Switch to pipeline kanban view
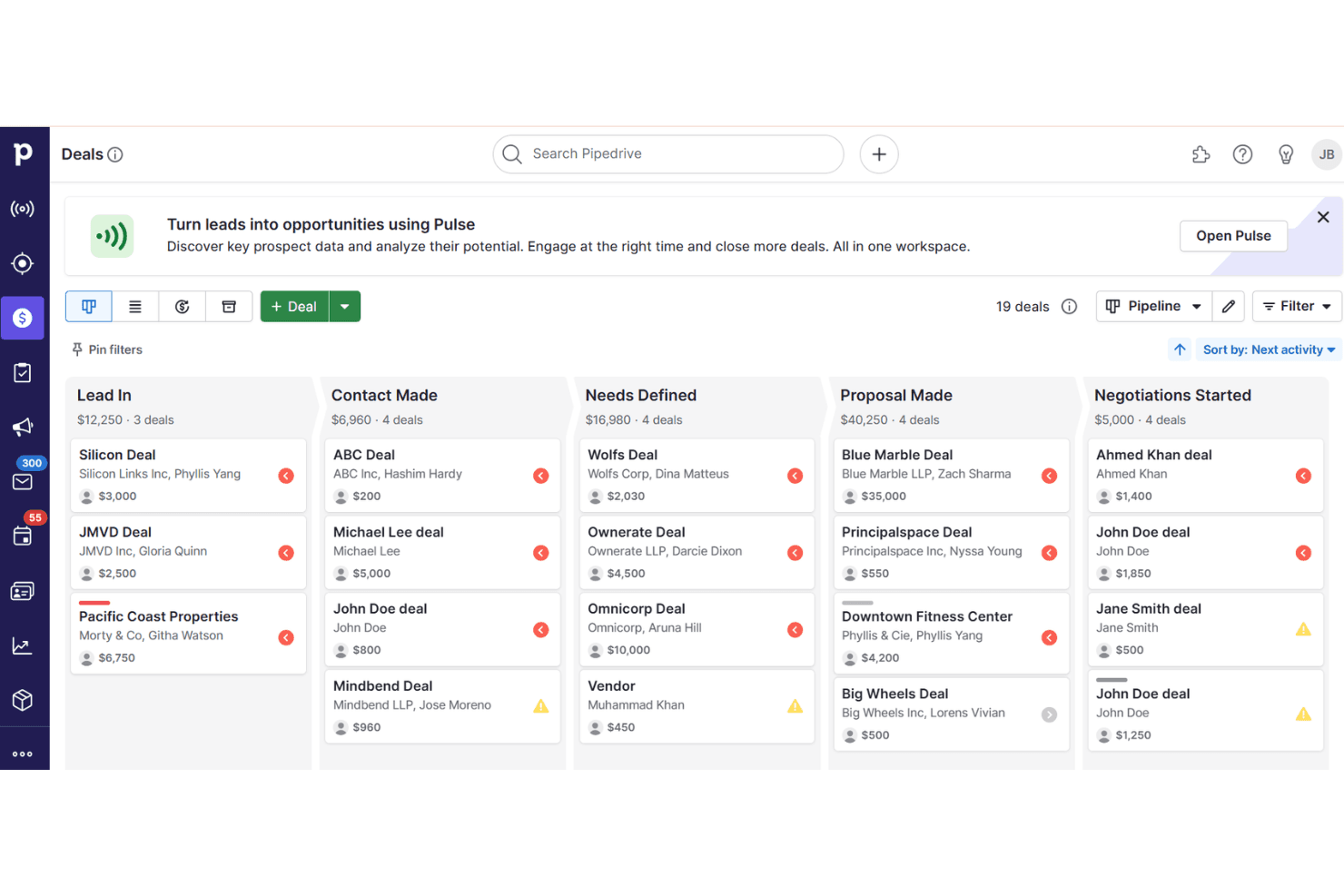 point(89,307)
